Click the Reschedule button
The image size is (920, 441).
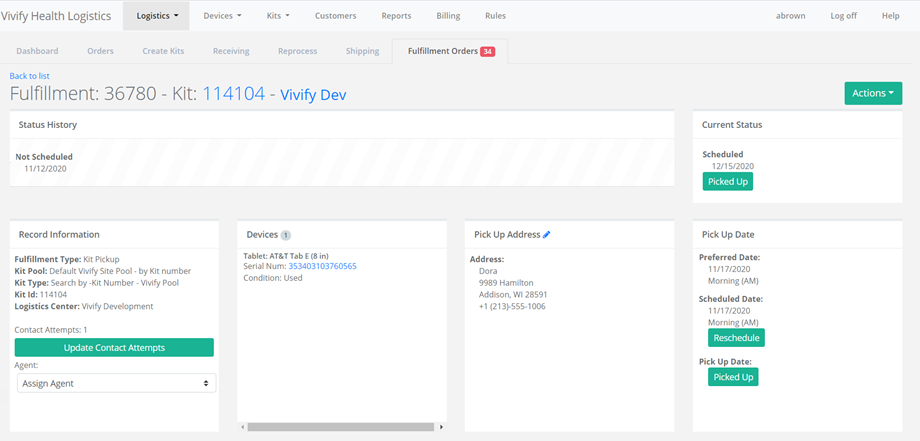pos(736,338)
